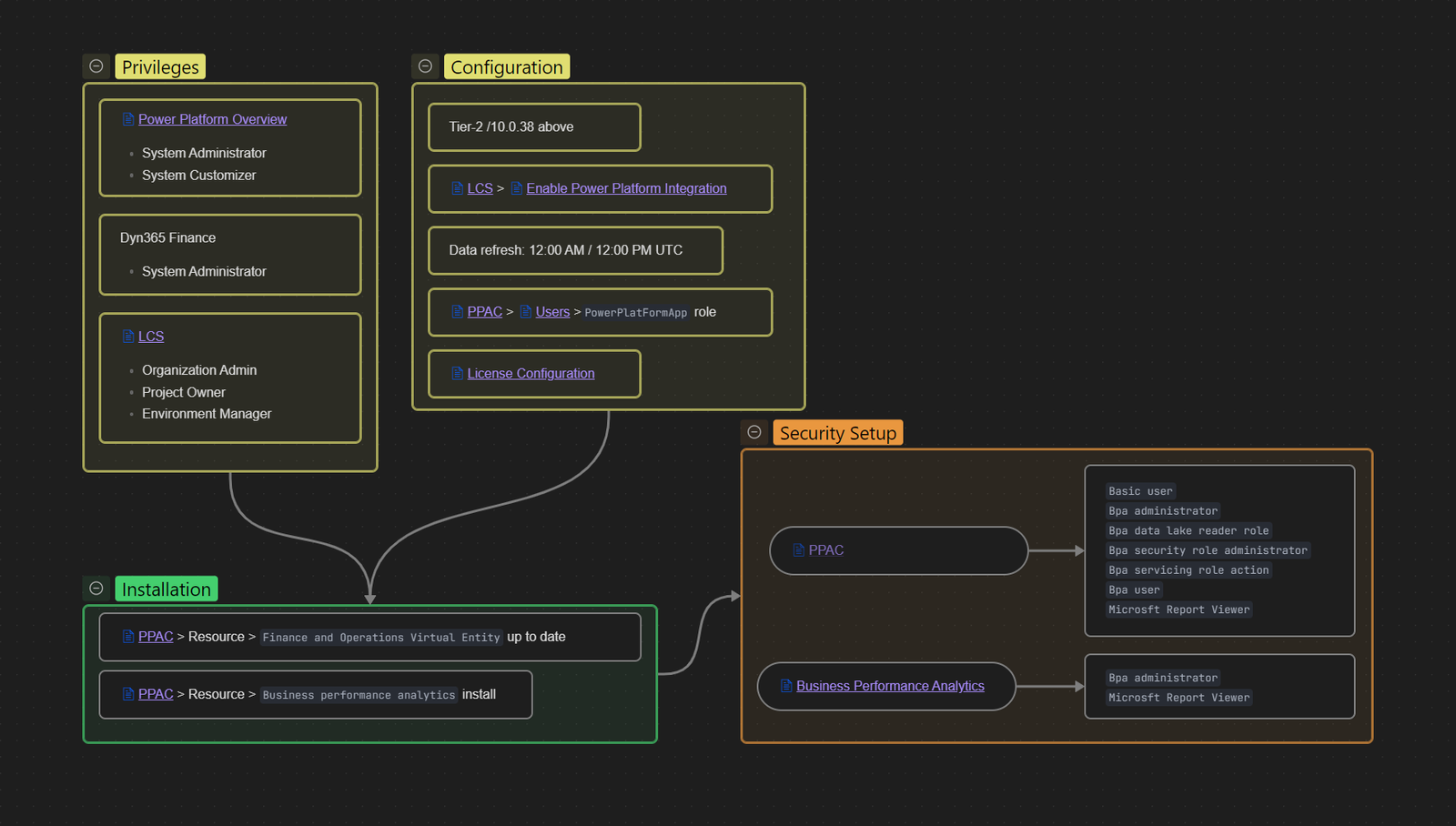
Task: Open the LCS link in Privileges
Action: [151, 337]
